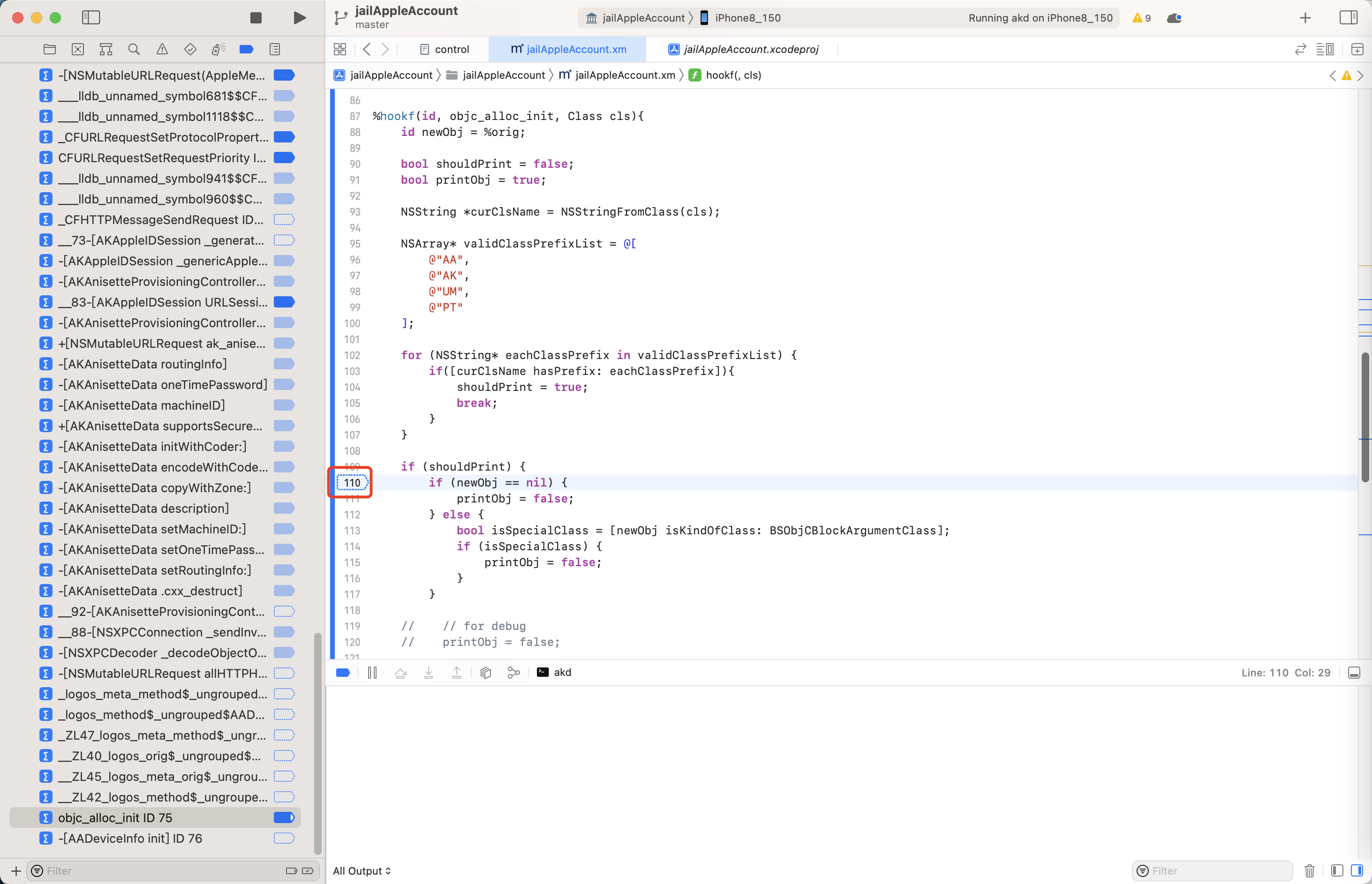Open the debug navigator

218,49
